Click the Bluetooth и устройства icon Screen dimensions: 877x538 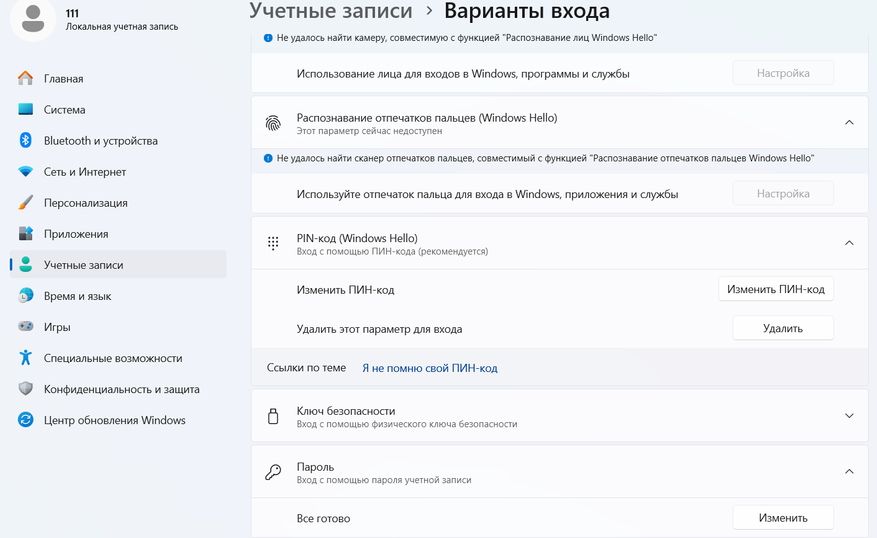tap(26, 141)
